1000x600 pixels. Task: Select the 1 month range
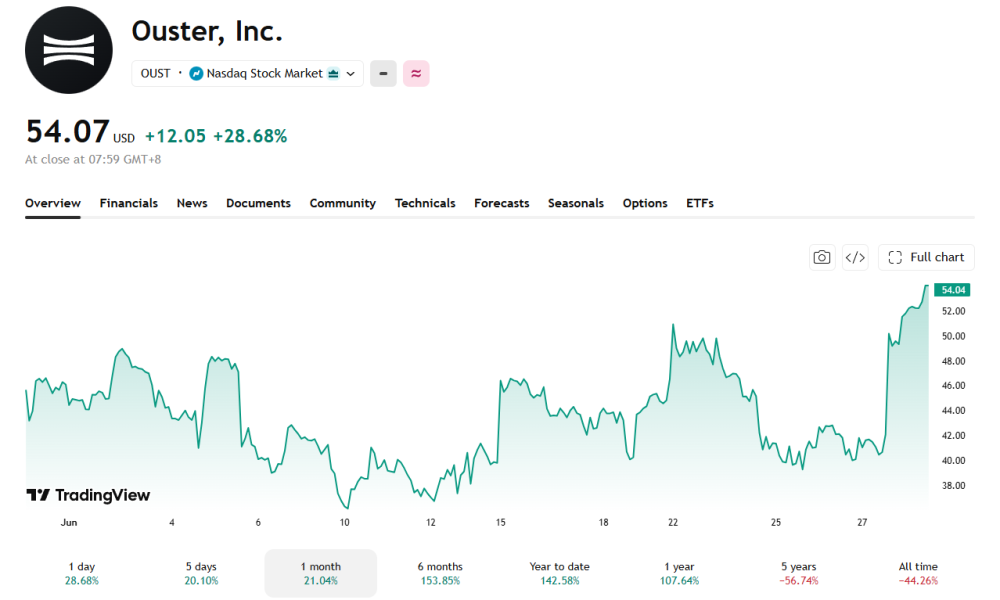pyautogui.click(x=321, y=573)
